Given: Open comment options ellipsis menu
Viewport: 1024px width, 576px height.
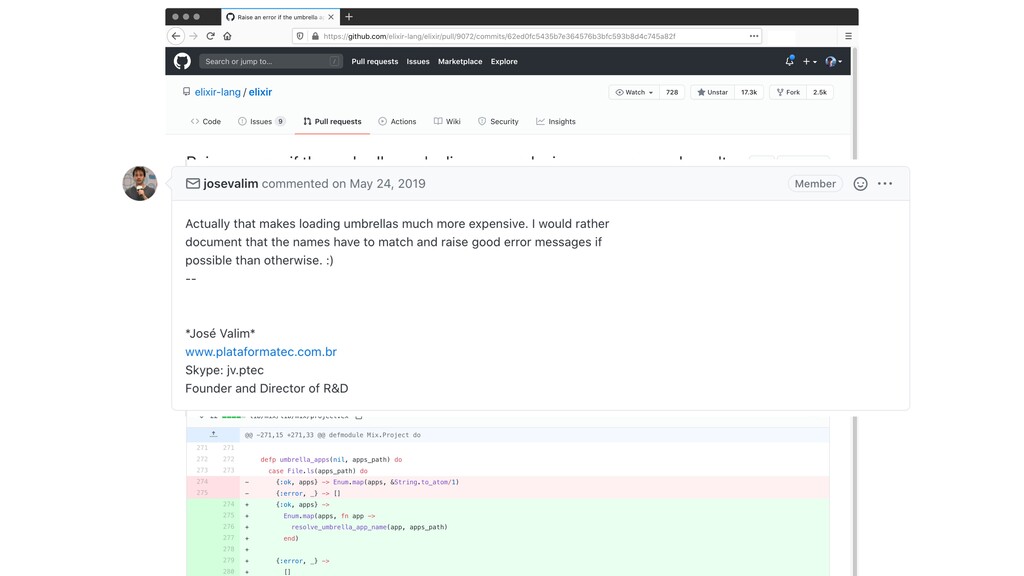Looking at the screenshot, I should point(885,184).
